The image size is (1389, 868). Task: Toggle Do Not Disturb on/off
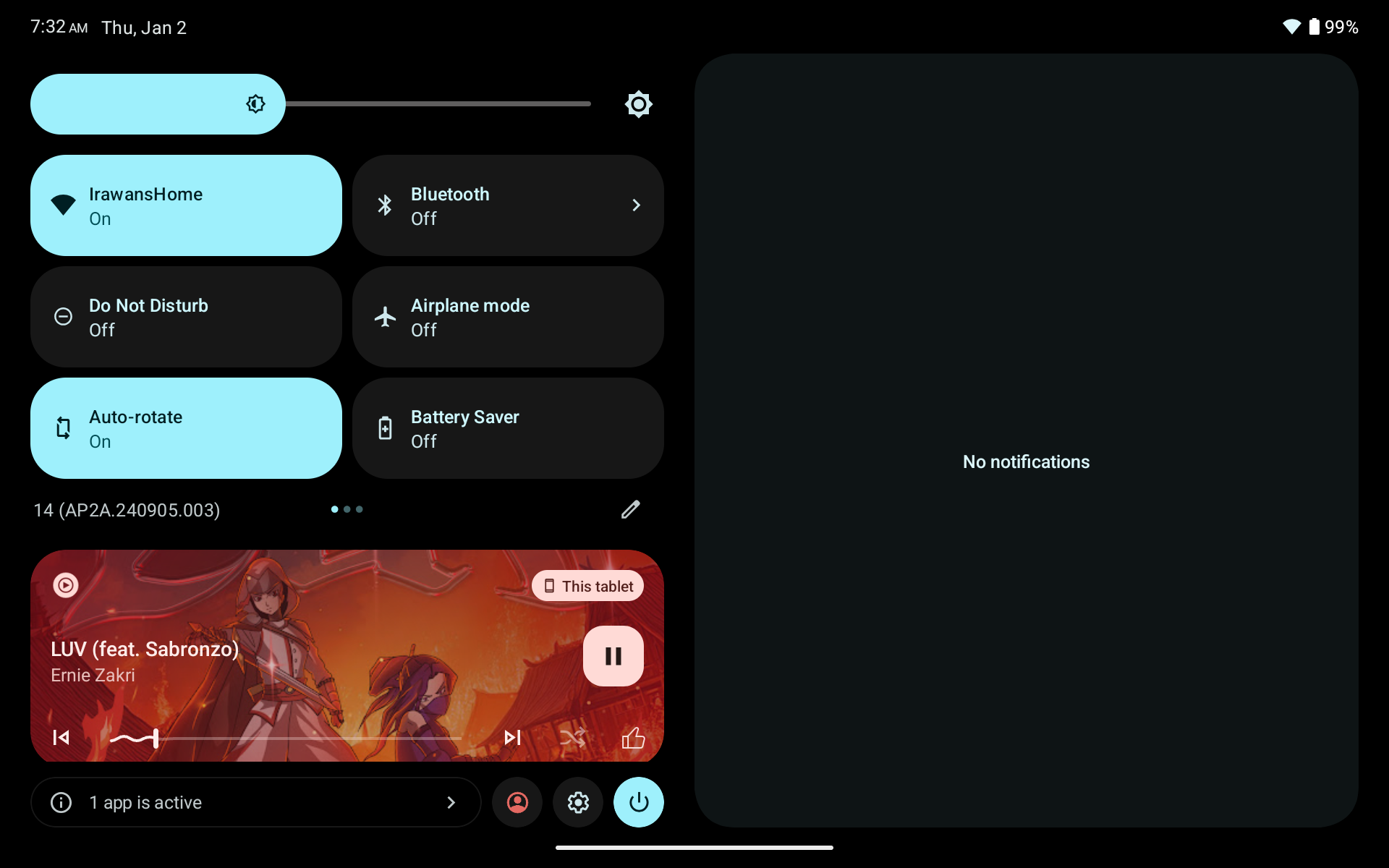coord(186,317)
